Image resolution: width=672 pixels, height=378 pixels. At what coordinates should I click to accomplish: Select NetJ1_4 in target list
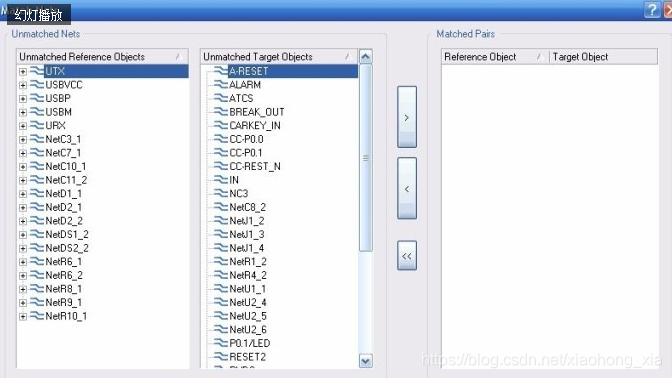click(x=246, y=248)
